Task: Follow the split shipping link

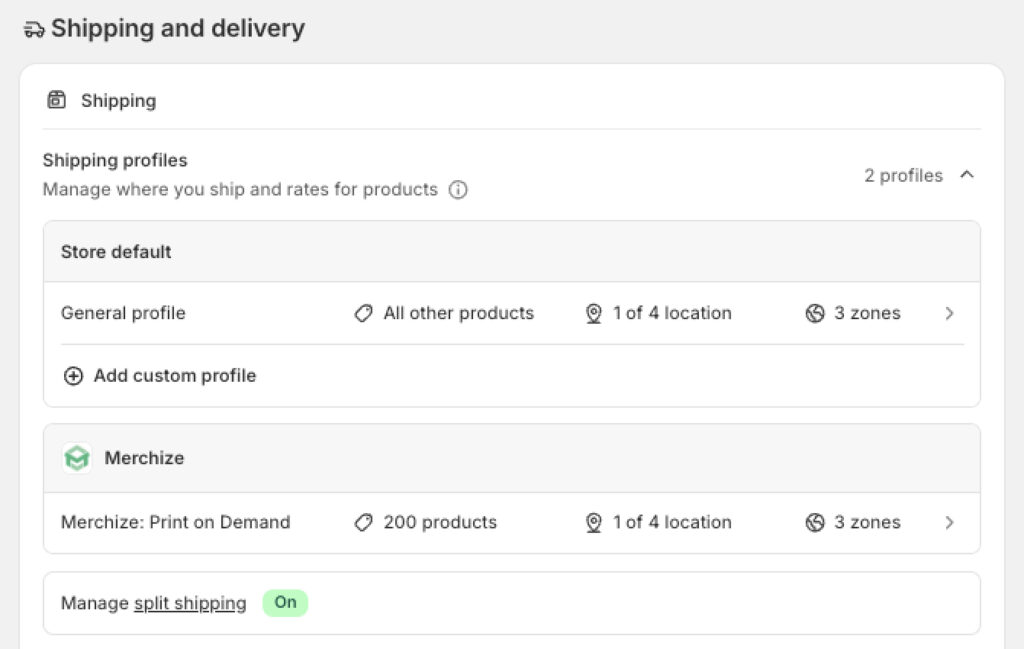Action: [x=190, y=603]
